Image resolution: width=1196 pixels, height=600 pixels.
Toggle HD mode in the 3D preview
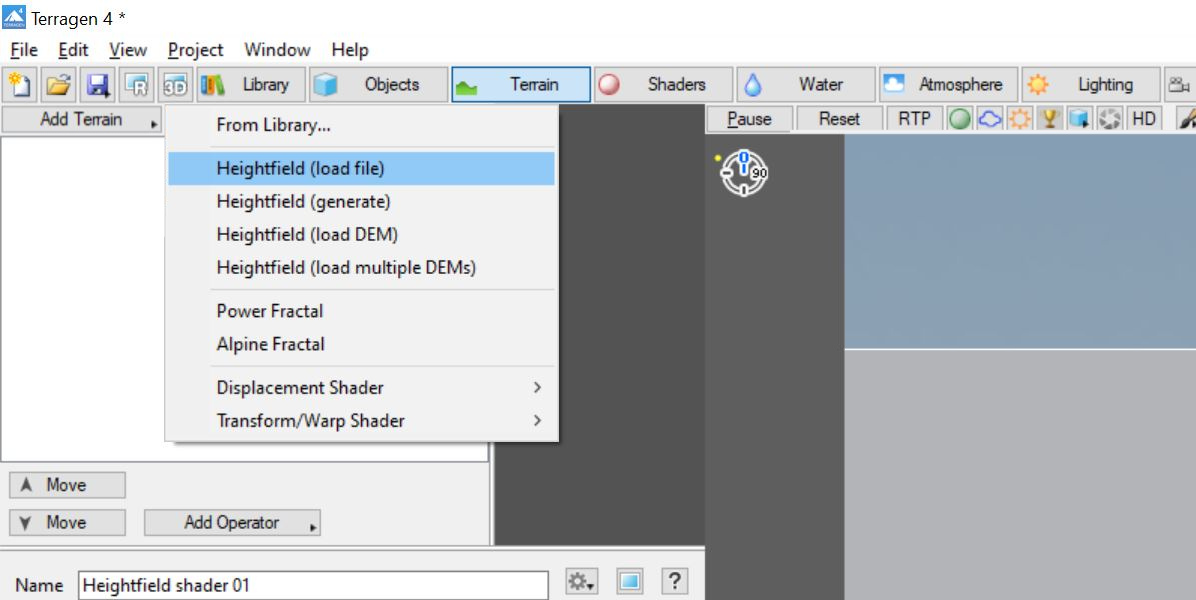[1143, 119]
